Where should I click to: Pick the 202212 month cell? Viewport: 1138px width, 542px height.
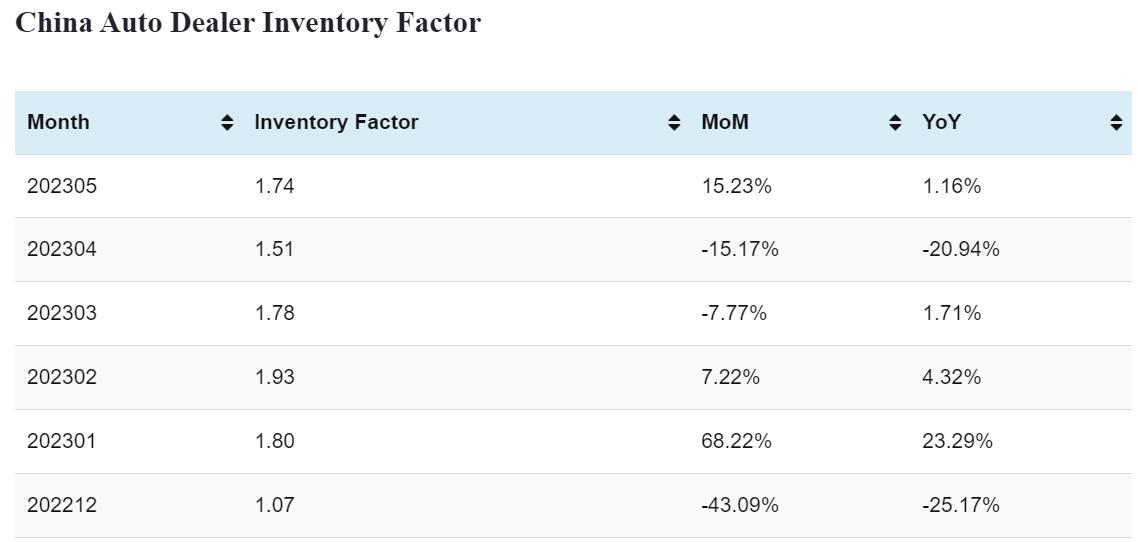tap(62, 505)
